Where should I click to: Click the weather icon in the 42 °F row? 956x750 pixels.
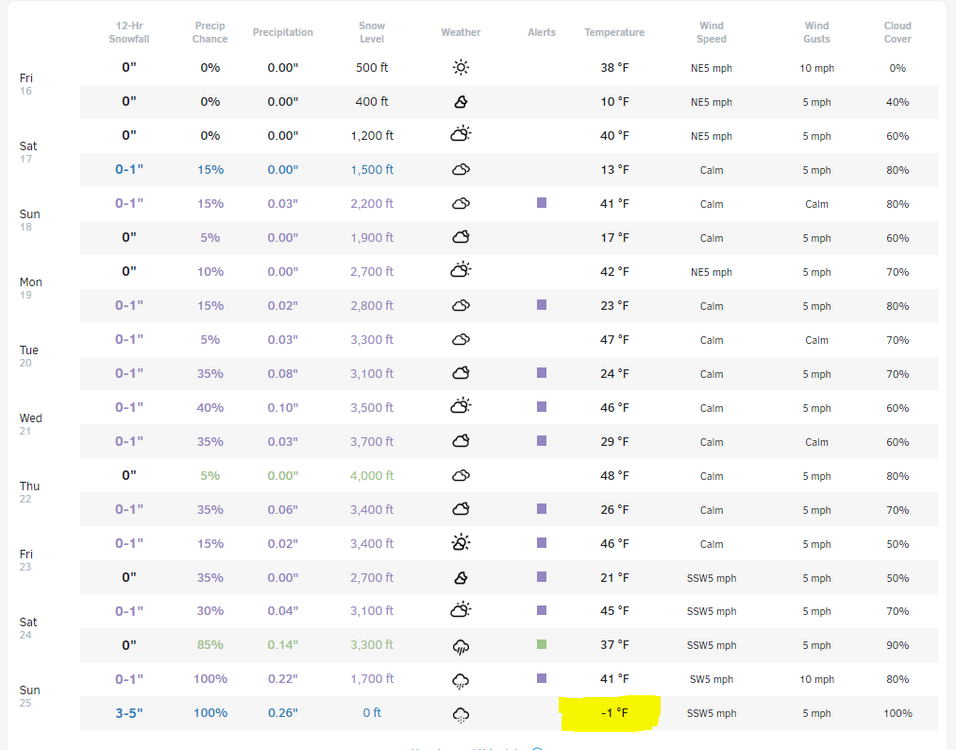[x=460, y=271]
